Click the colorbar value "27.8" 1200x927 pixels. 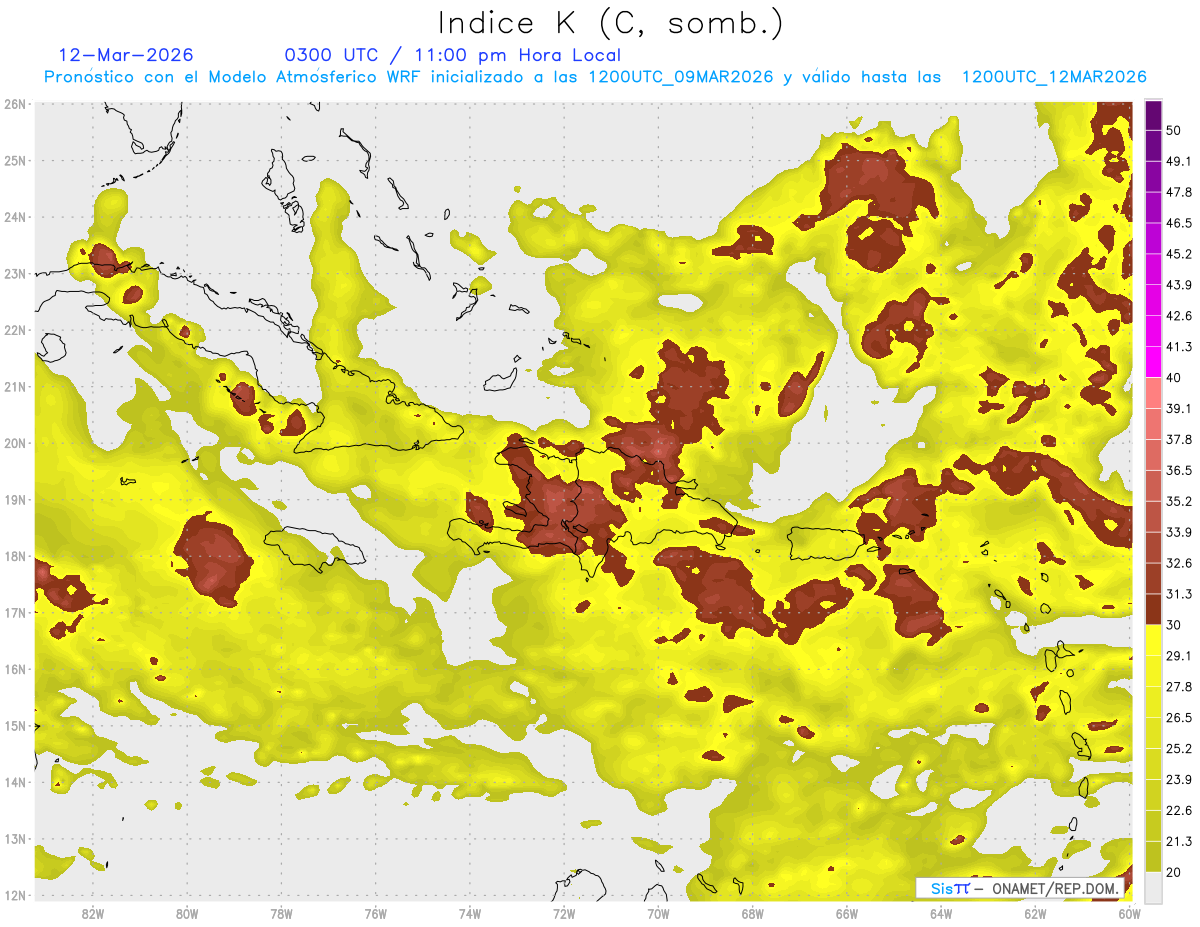(x=1178, y=687)
